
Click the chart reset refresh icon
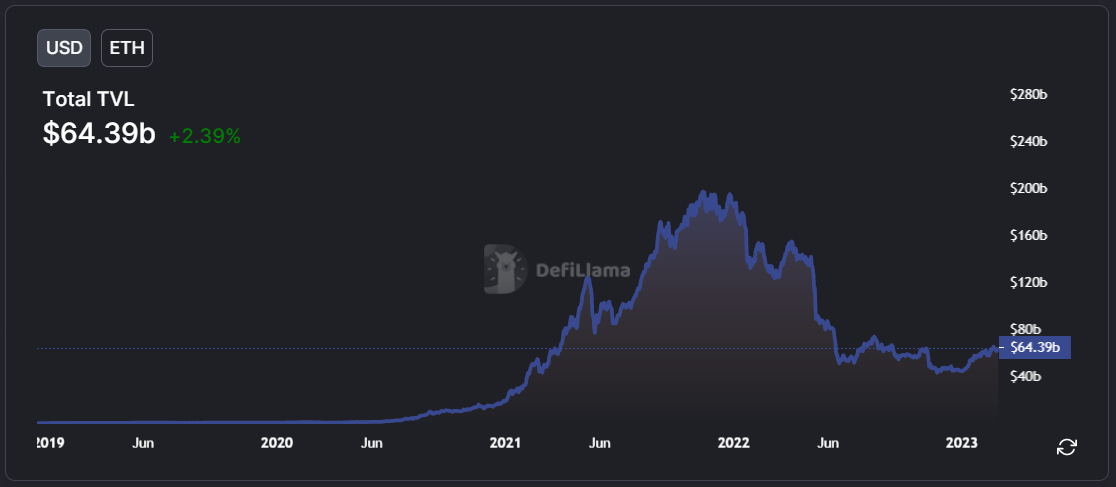(x=1066, y=447)
